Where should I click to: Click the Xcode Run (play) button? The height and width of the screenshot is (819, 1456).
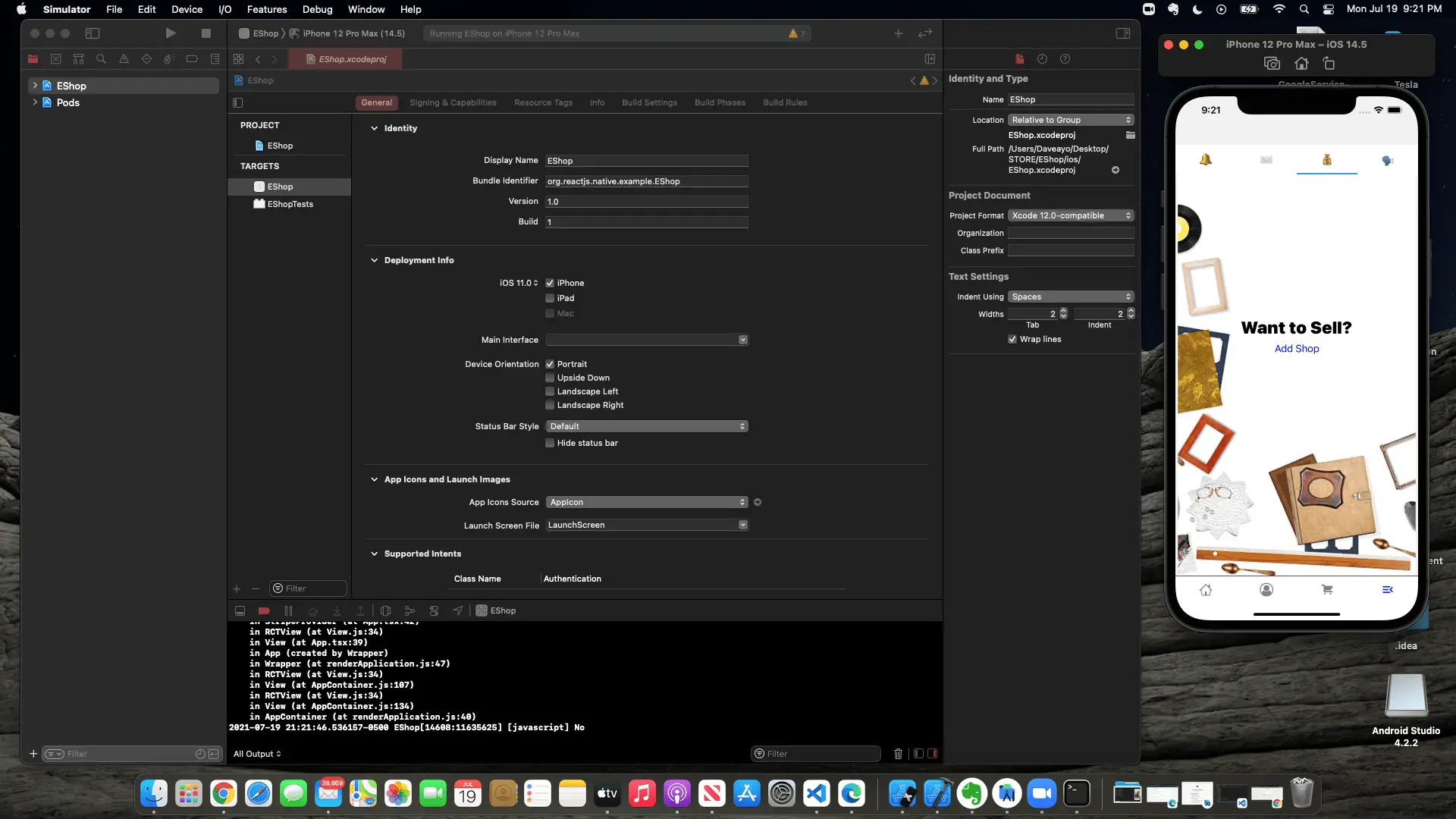pyautogui.click(x=170, y=33)
